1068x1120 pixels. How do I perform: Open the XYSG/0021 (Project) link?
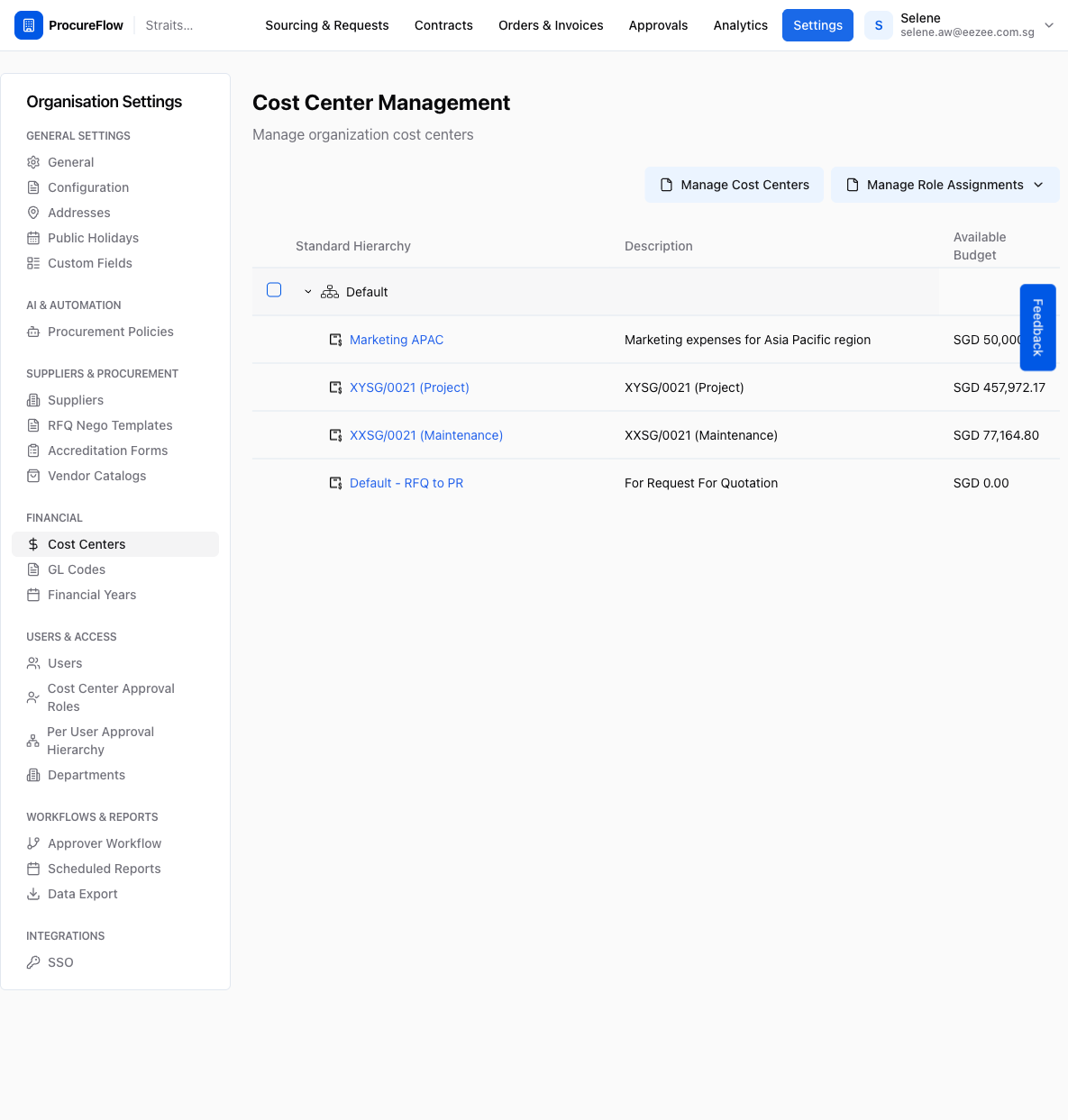[409, 387]
